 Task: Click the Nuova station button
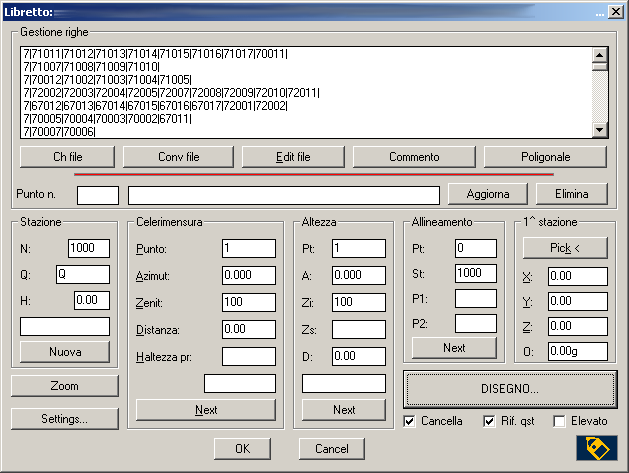(65, 352)
